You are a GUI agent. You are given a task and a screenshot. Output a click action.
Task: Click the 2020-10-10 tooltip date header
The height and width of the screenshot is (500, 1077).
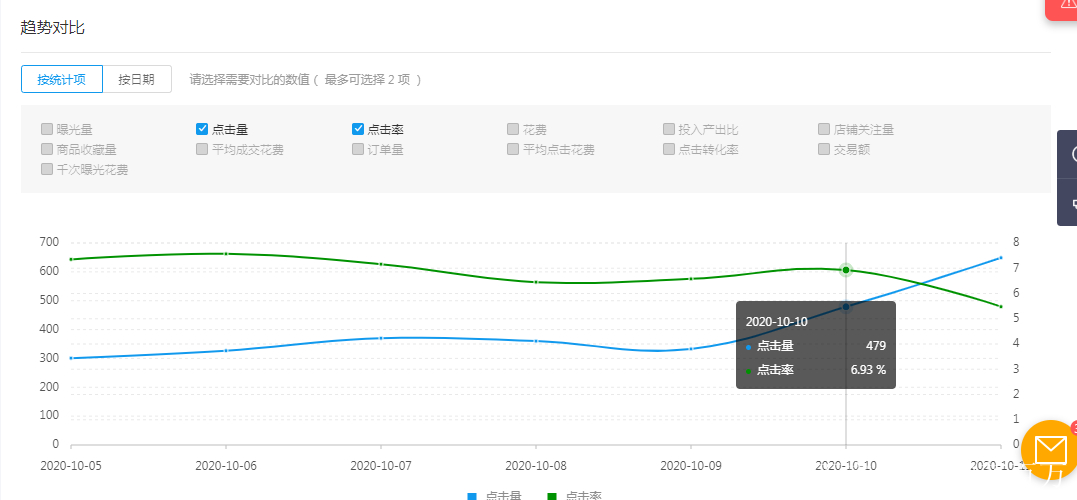tap(776, 321)
